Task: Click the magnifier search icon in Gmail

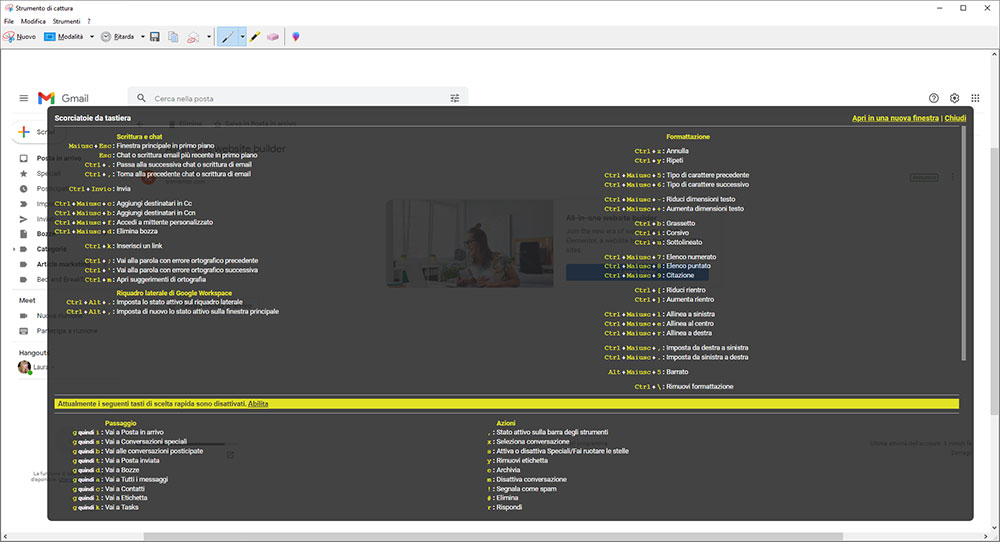Action: click(142, 98)
